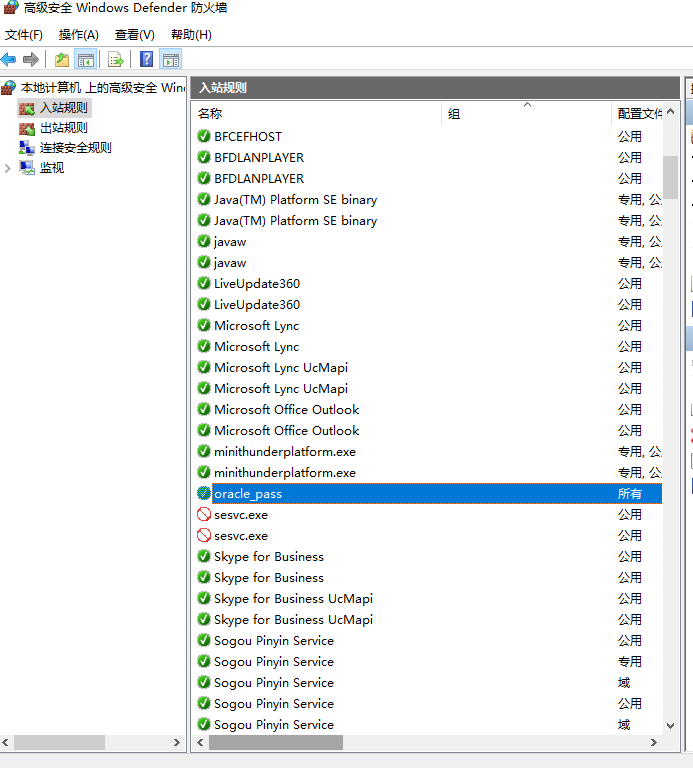Select 监视 label in the tree

click(x=52, y=168)
